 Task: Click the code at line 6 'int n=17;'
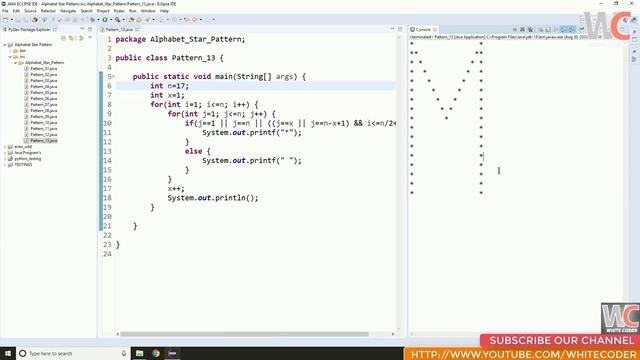[x=169, y=86]
